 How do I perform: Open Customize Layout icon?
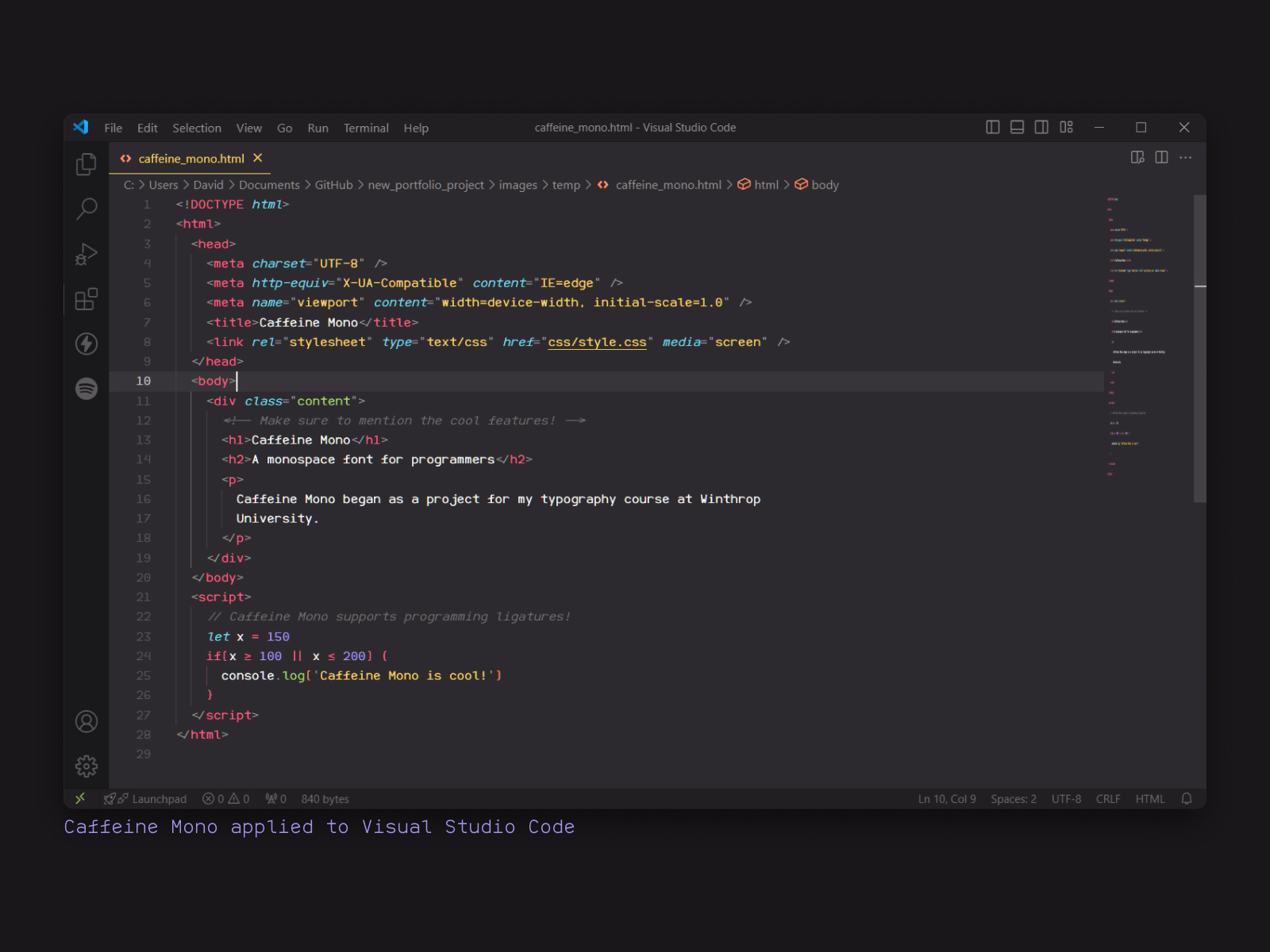click(1066, 127)
